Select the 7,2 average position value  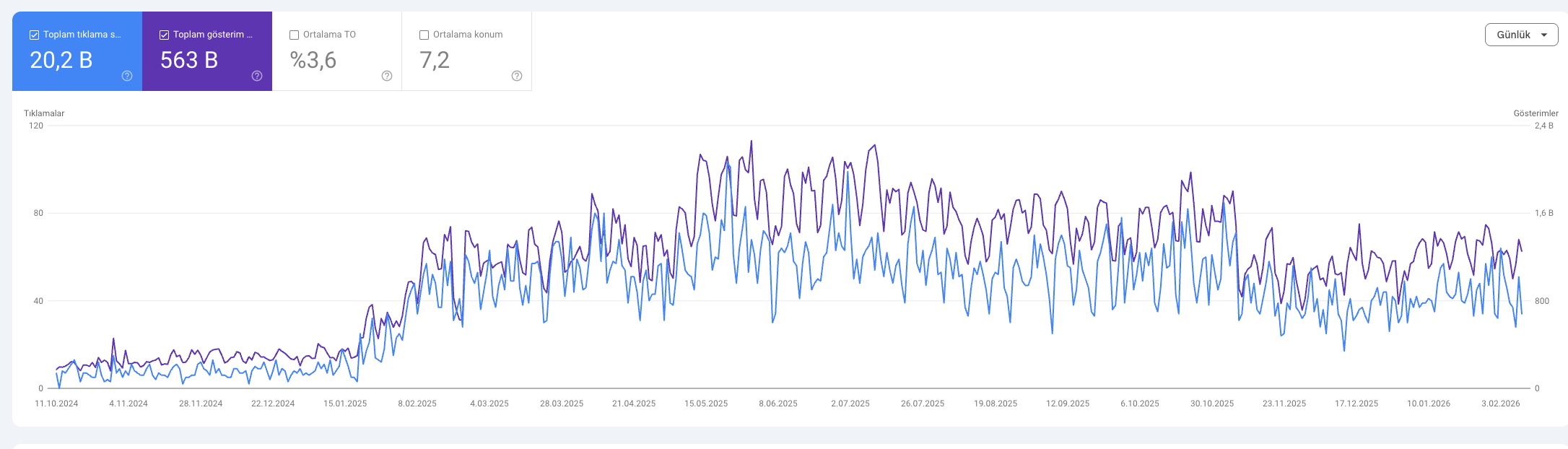(435, 60)
